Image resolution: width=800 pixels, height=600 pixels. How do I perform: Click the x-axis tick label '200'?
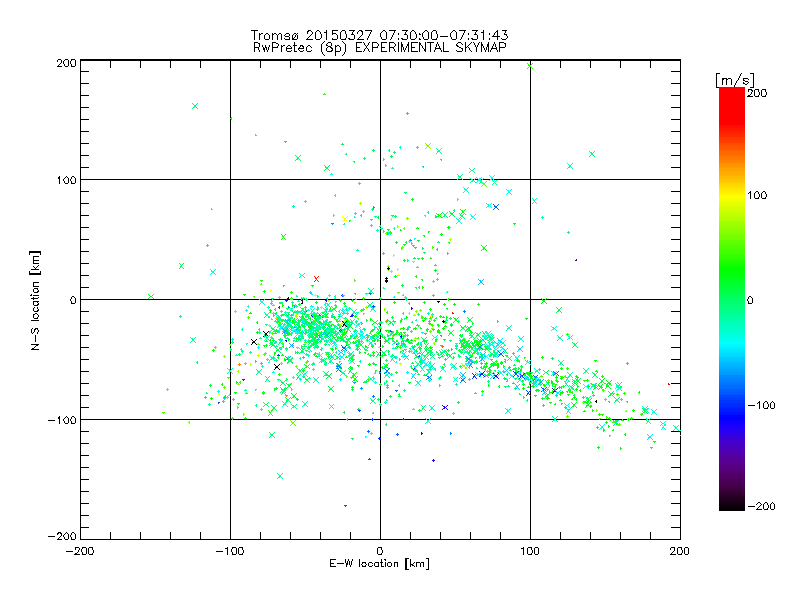tap(680, 551)
